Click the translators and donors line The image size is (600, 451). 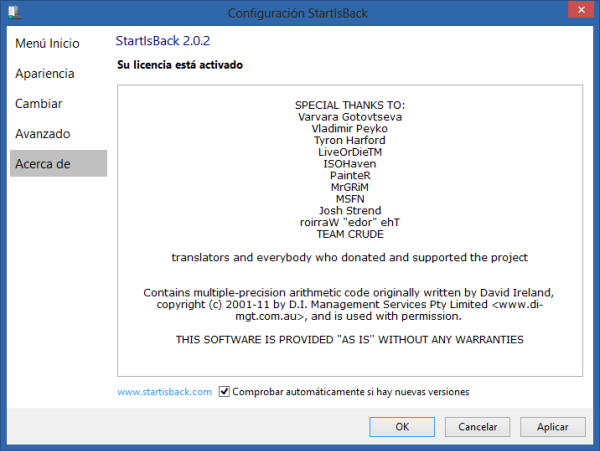click(x=349, y=257)
